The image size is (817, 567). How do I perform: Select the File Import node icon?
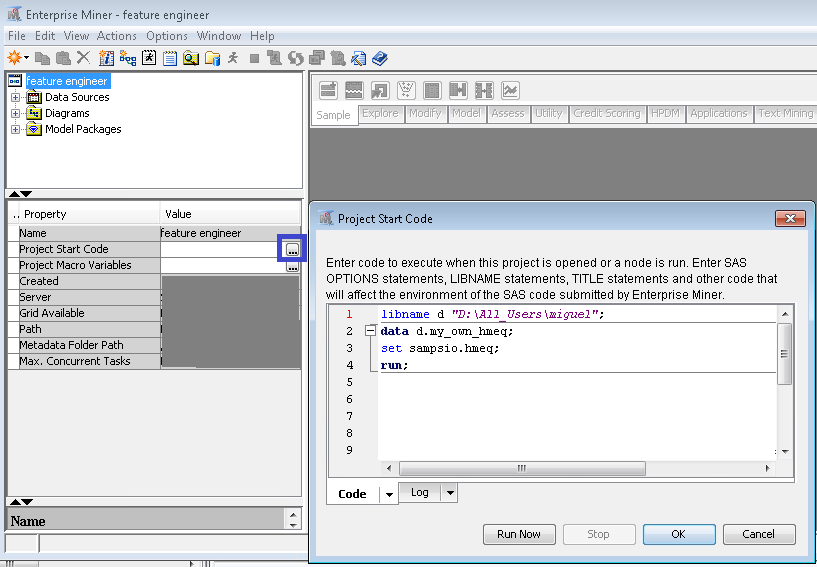point(380,90)
